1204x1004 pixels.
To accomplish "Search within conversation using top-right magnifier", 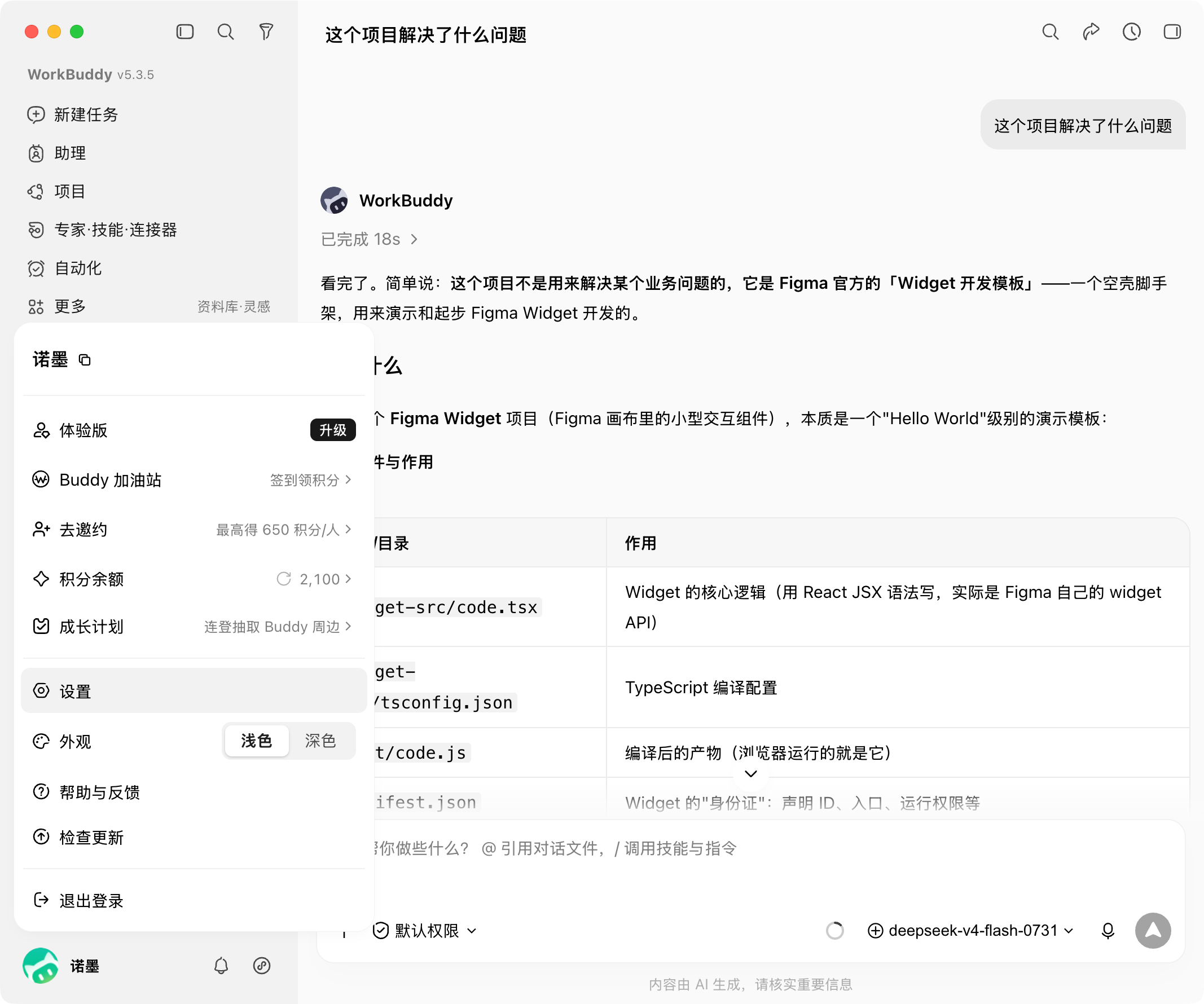I will coord(1050,32).
